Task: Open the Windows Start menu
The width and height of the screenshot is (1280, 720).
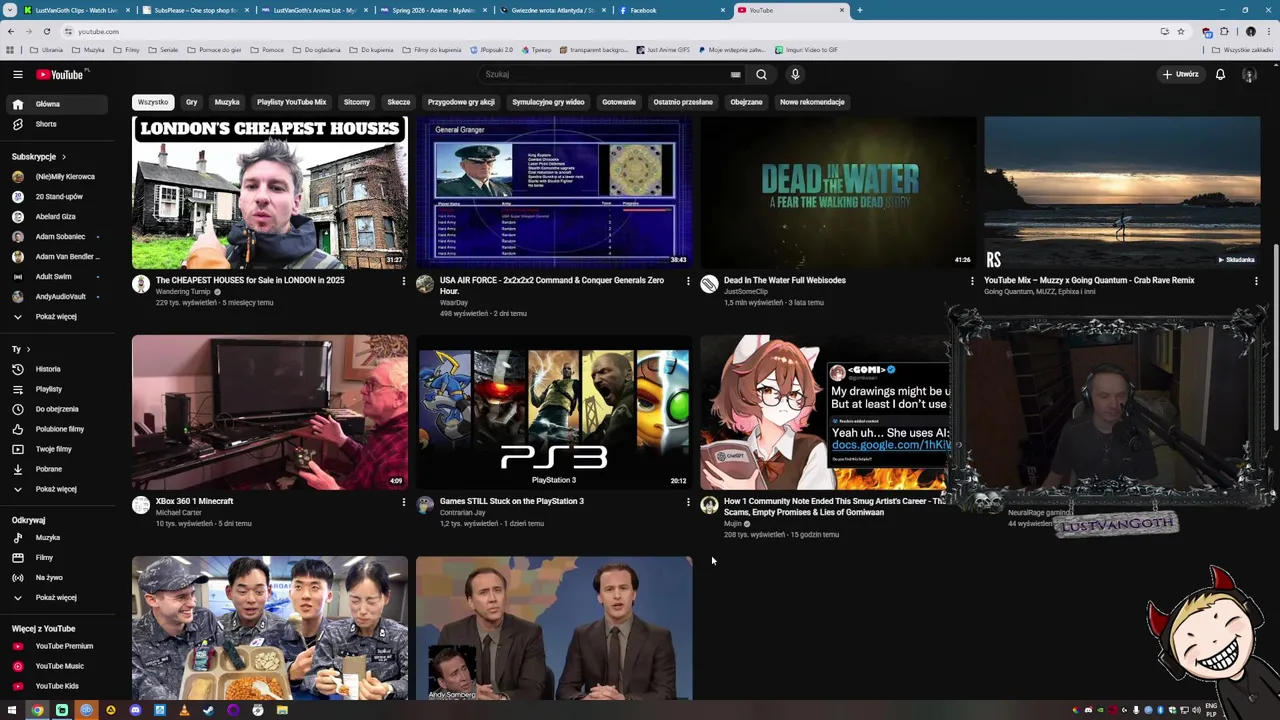Action: tap(13, 710)
